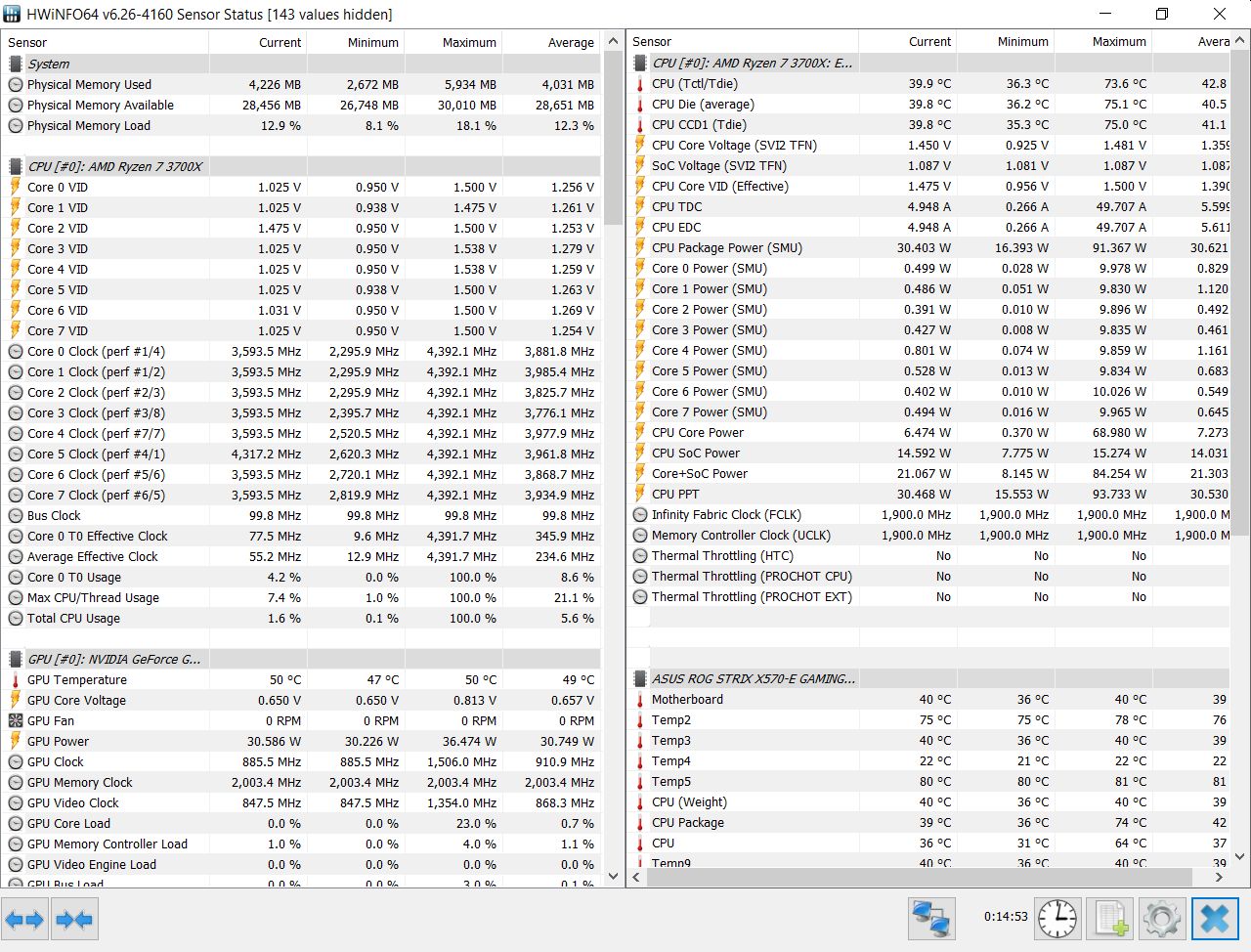The height and width of the screenshot is (952, 1251).
Task: Select the Memory Controller Clock (UCLK) row
Action: [928, 535]
